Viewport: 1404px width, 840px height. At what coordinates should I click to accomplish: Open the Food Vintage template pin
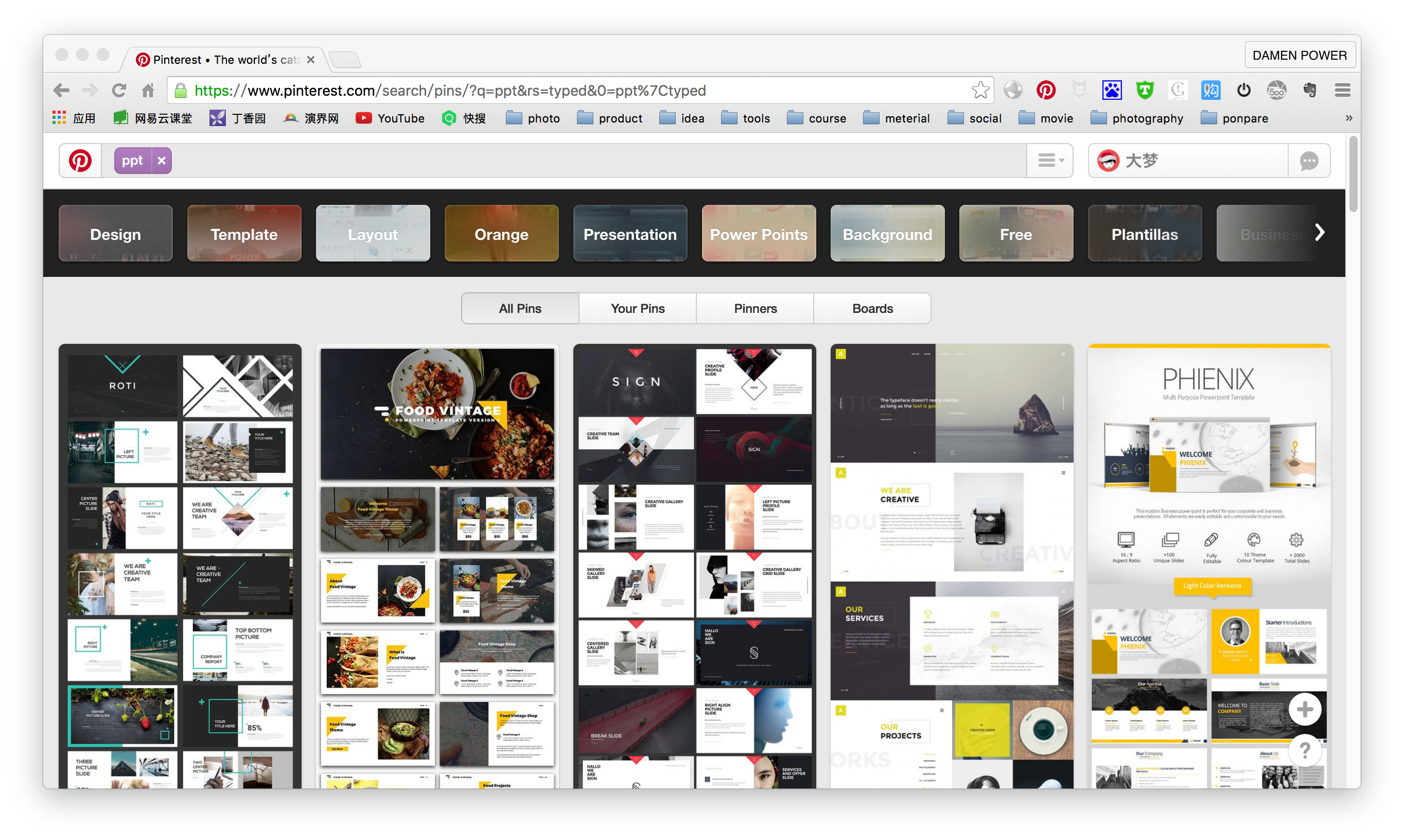point(437,566)
